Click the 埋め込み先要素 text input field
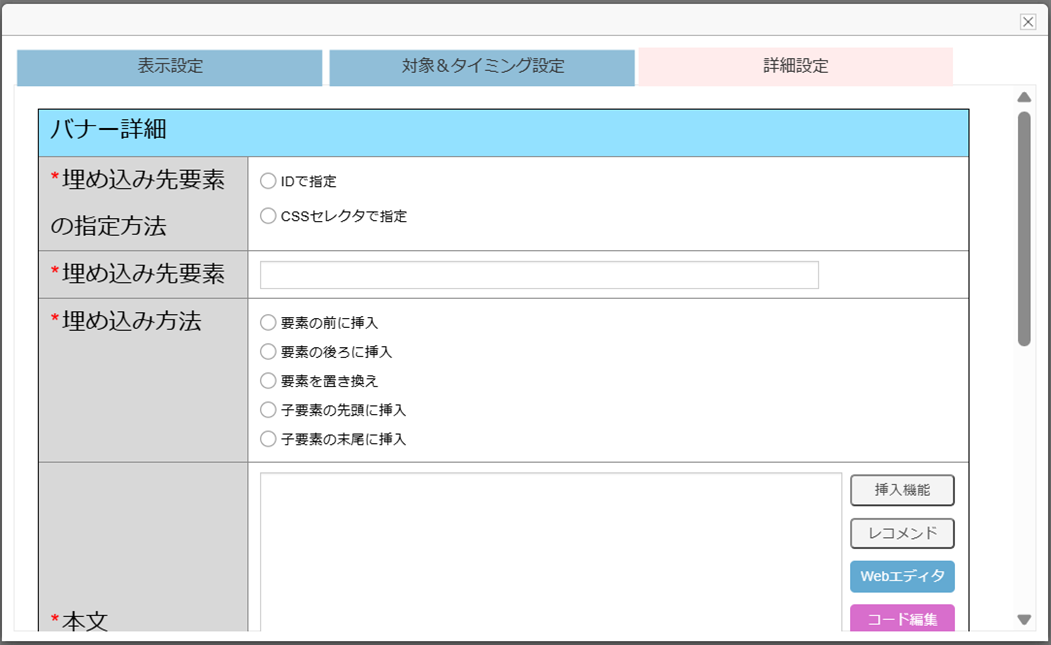The image size is (1051, 645). click(x=539, y=275)
